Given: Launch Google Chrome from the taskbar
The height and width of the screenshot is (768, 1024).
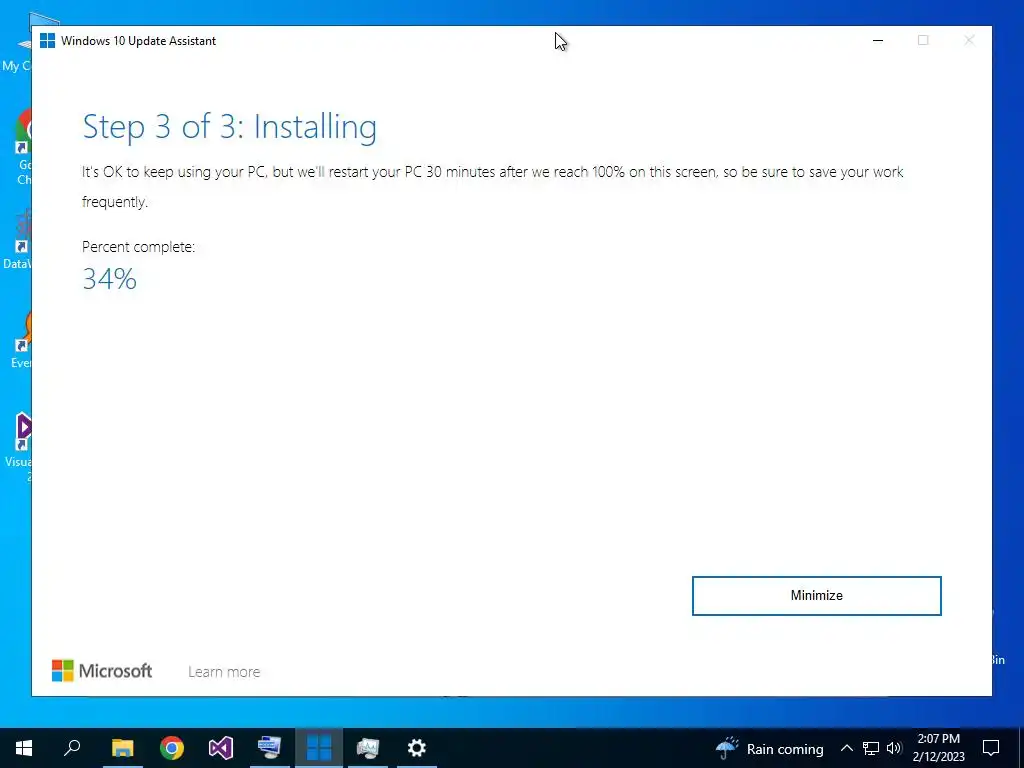Looking at the screenshot, I should 172,748.
